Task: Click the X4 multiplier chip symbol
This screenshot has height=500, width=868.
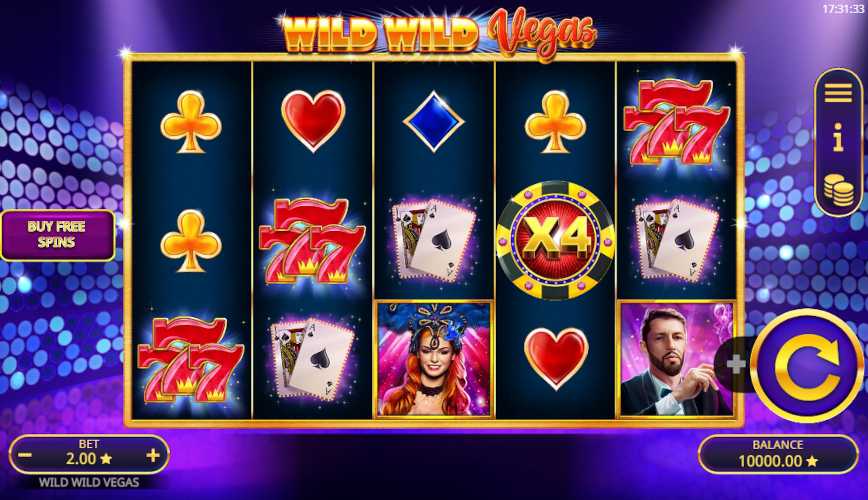Action: coord(555,239)
